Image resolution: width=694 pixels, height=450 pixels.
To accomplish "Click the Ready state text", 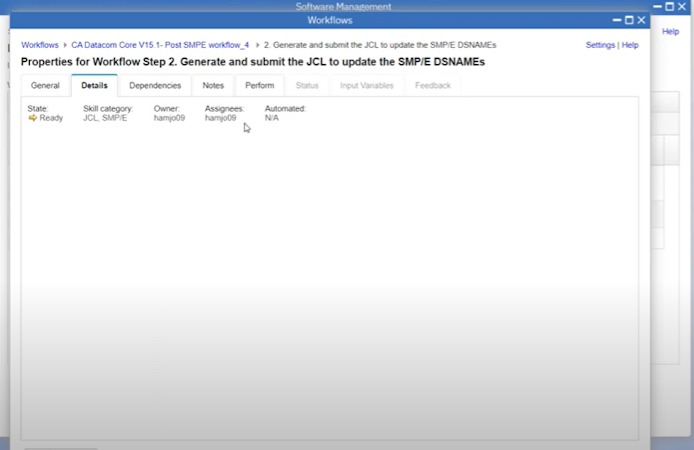I will click(x=51, y=118).
